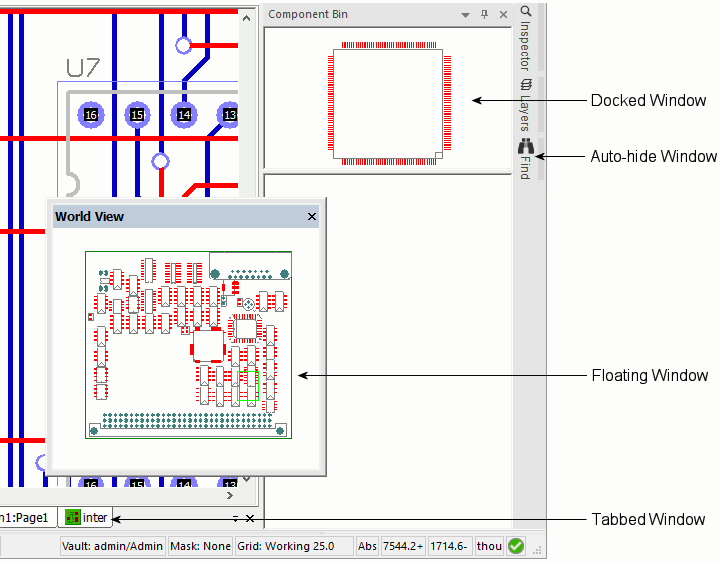Viewport: 721px width, 562px height.
Task: Click the horizontal scrollbar right arrow
Action: (x=231, y=495)
